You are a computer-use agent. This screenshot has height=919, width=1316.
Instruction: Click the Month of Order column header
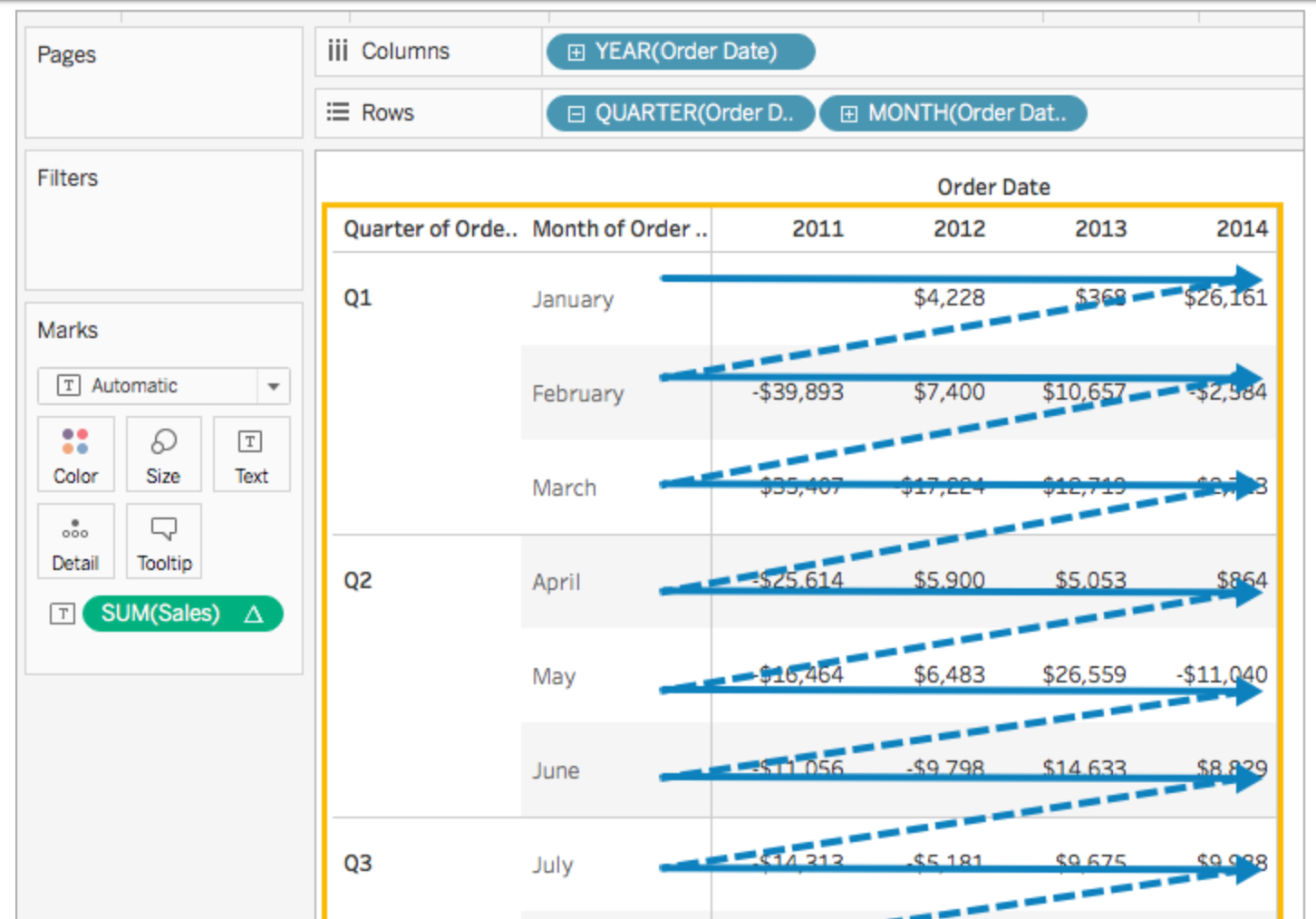point(619,228)
